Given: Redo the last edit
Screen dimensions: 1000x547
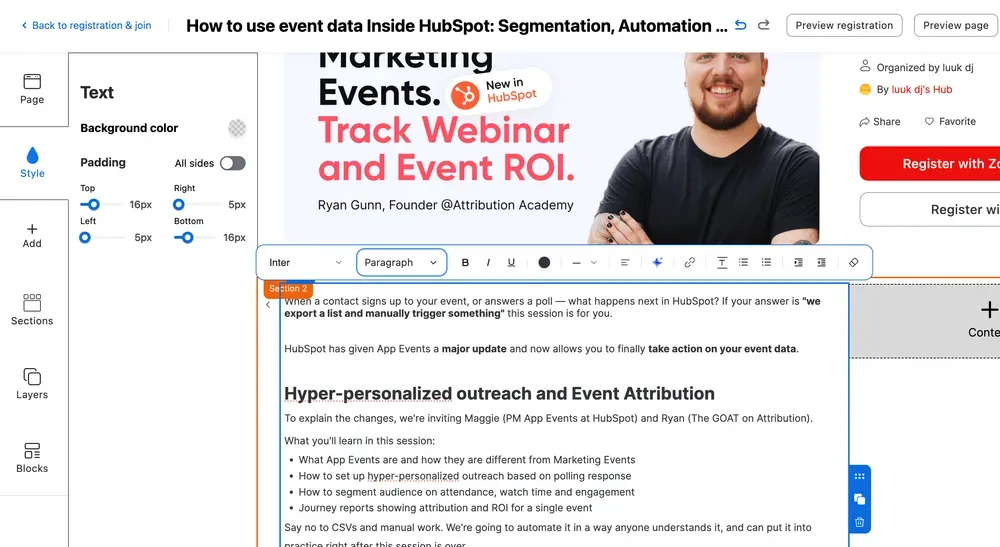Looking at the screenshot, I should coord(763,26).
